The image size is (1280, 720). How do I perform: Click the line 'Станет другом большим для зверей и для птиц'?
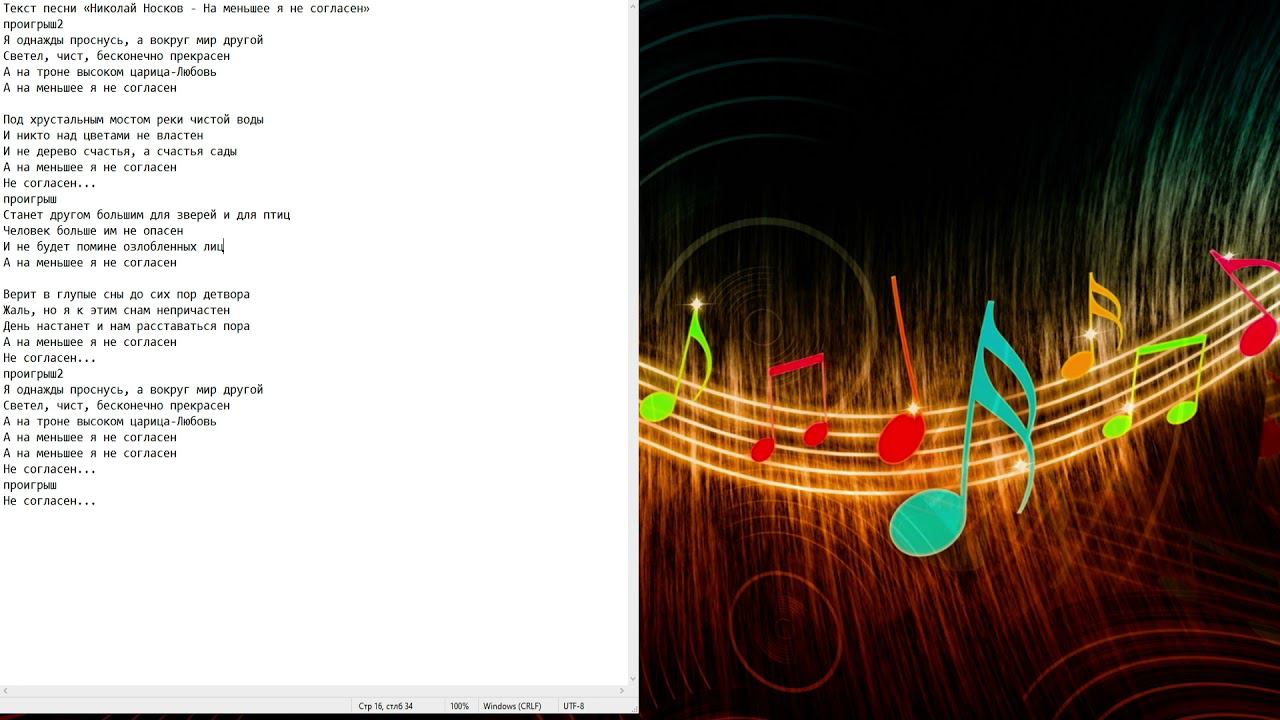click(147, 215)
